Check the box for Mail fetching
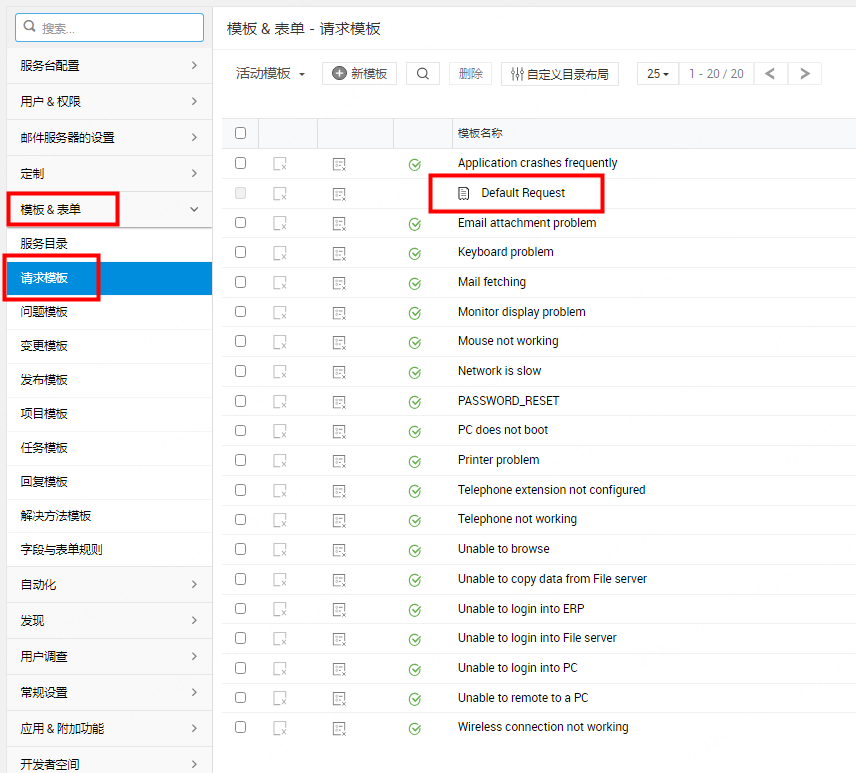The width and height of the screenshot is (856, 773). [x=240, y=282]
